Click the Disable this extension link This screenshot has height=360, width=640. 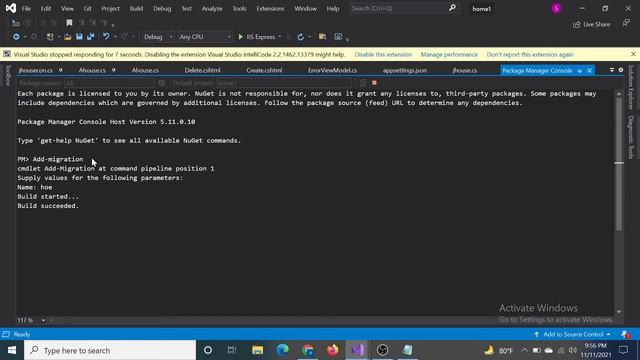pos(383,54)
